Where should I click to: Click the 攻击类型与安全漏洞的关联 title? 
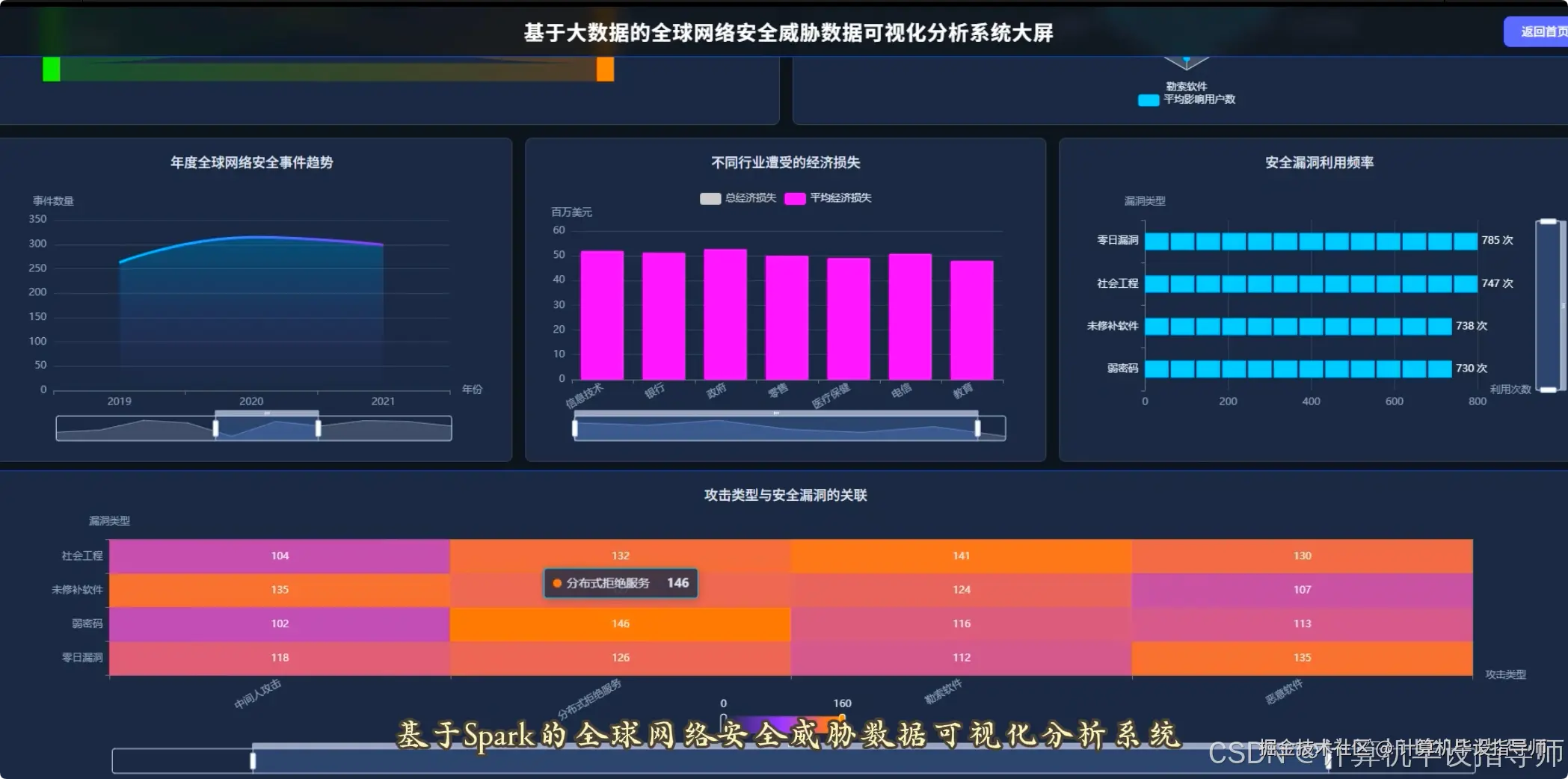pyautogui.click(x=786, y=496)
